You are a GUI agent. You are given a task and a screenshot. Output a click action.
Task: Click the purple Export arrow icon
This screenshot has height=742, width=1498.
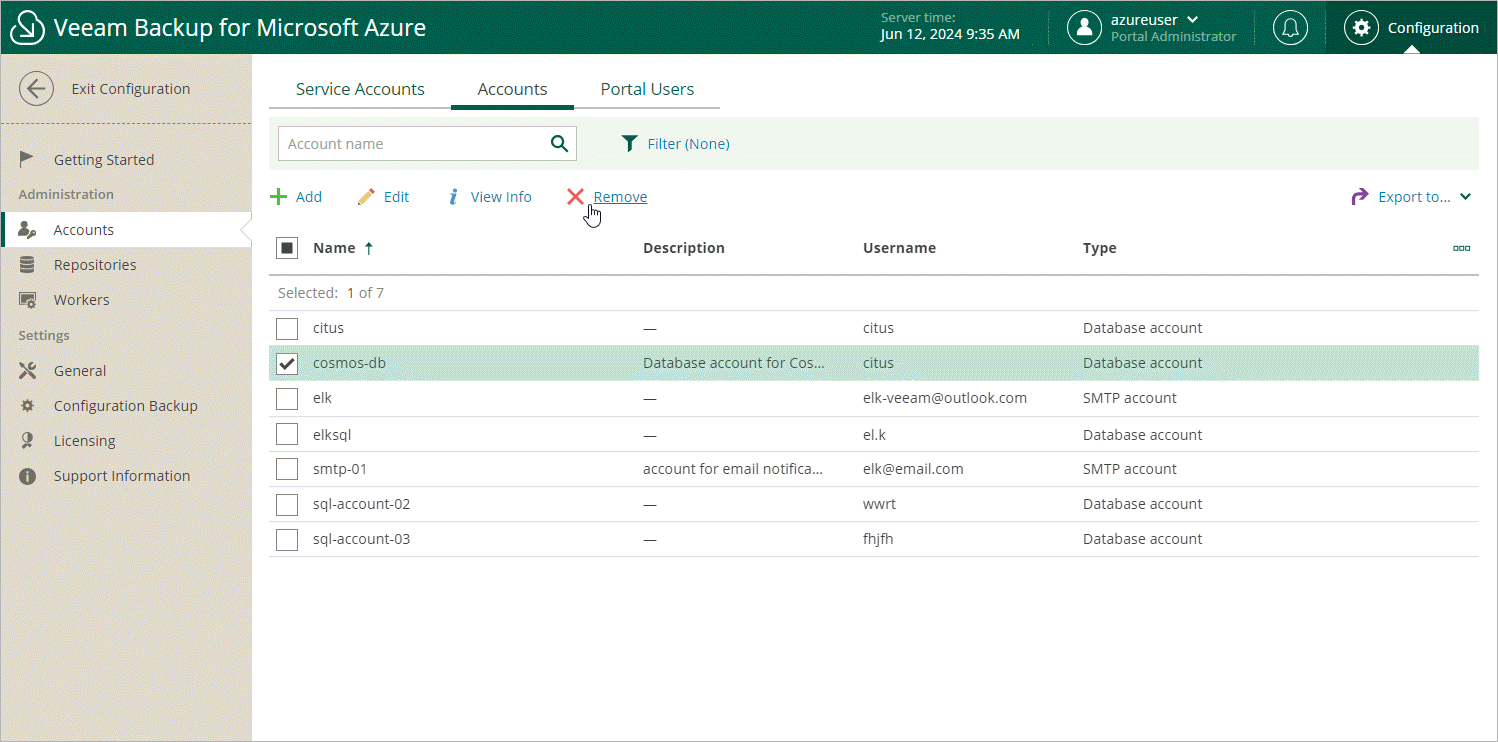click(1360, 197)
